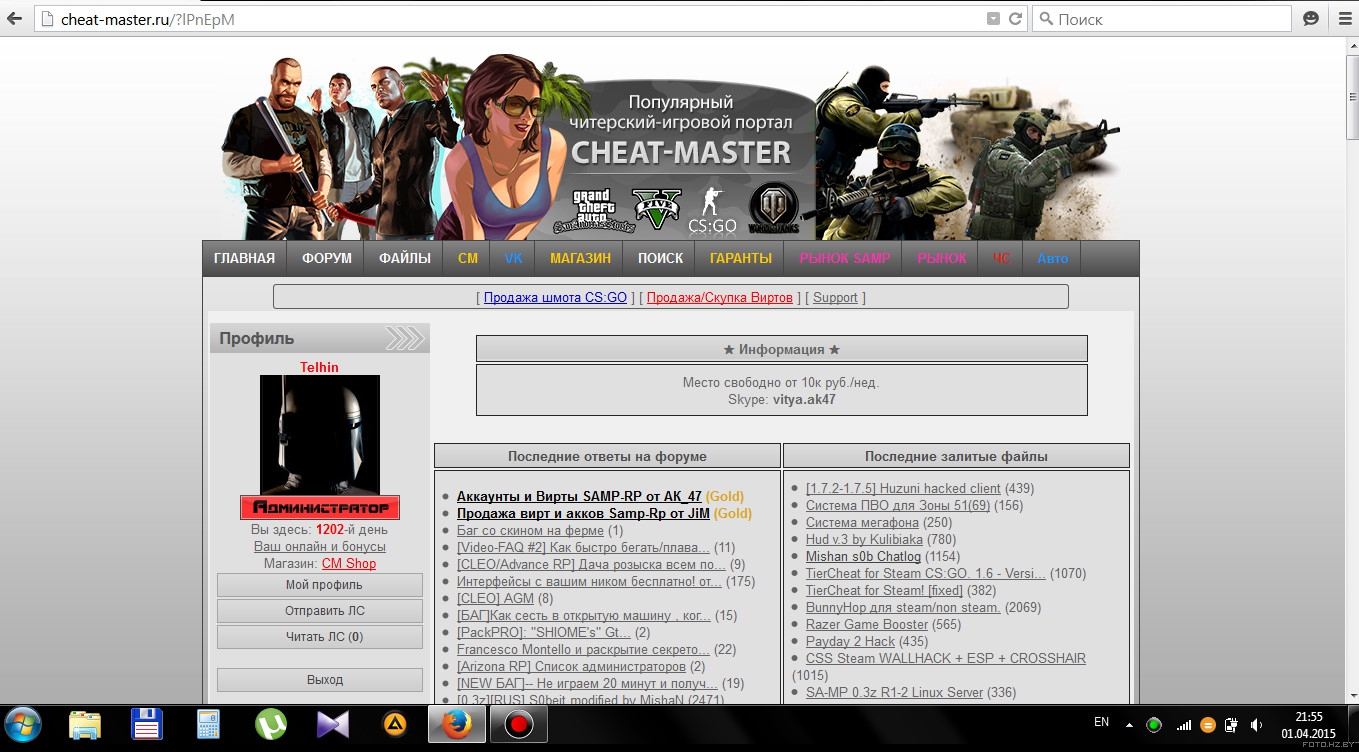
Task: Open the Баг со скином на ферме topic
Action: point(530,530)
